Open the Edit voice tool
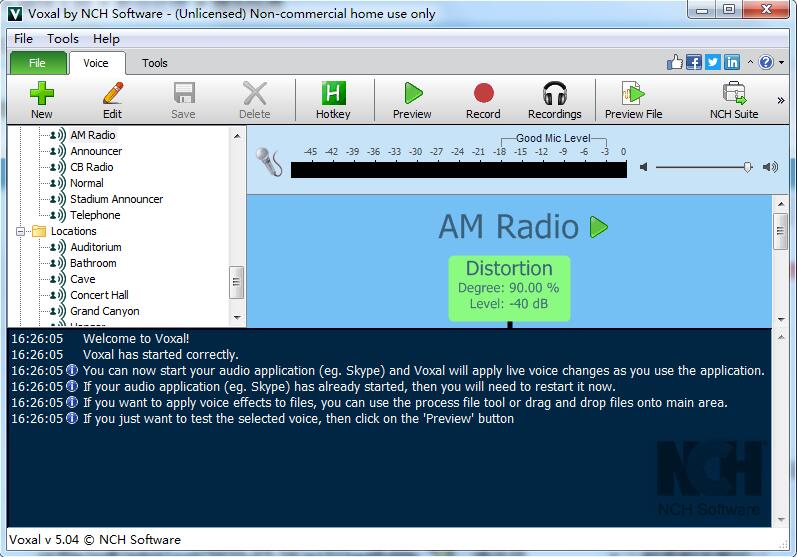 pos(112,95)
